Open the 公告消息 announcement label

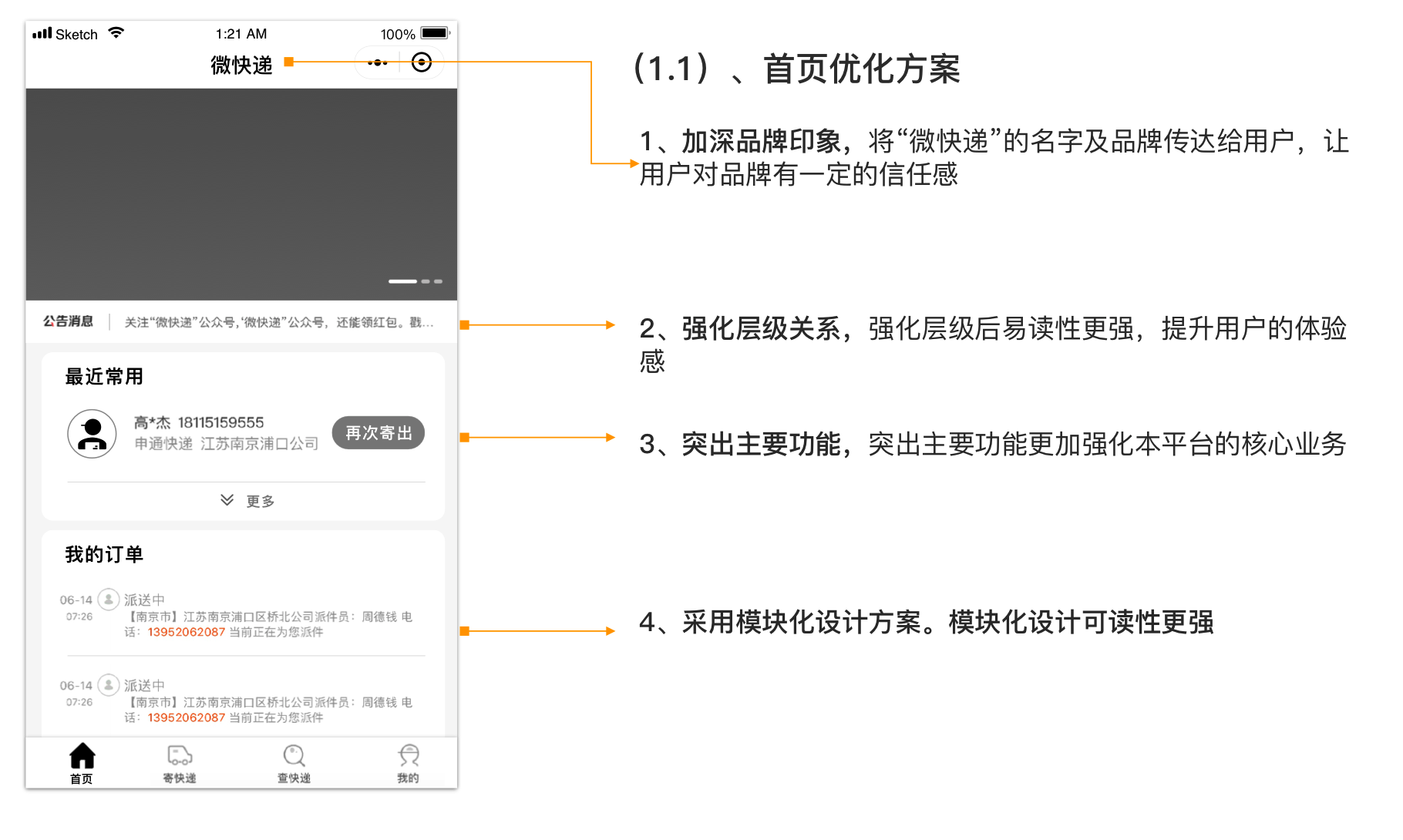point(69,321)
